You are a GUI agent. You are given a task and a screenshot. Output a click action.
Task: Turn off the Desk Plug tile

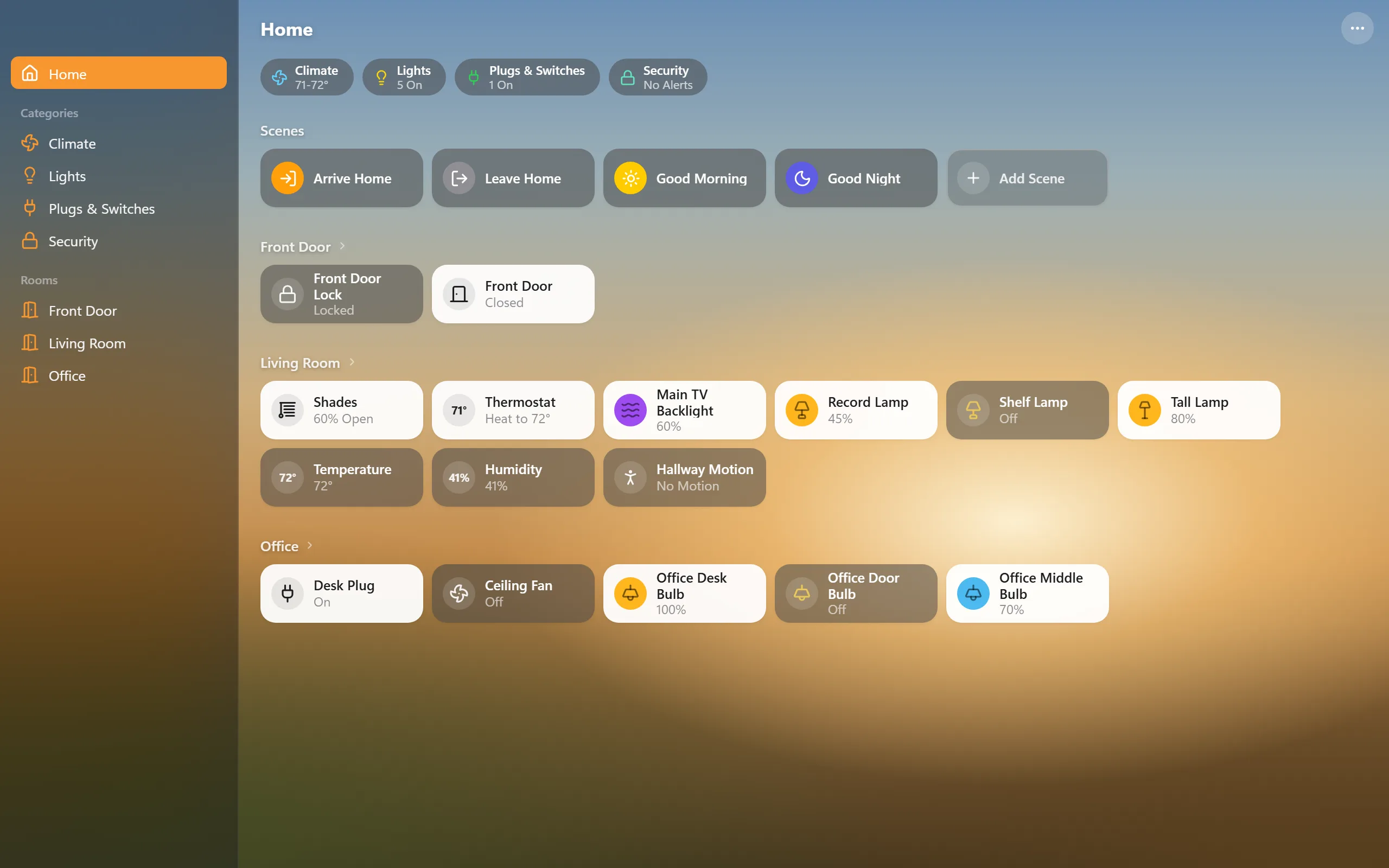[341, 593]
